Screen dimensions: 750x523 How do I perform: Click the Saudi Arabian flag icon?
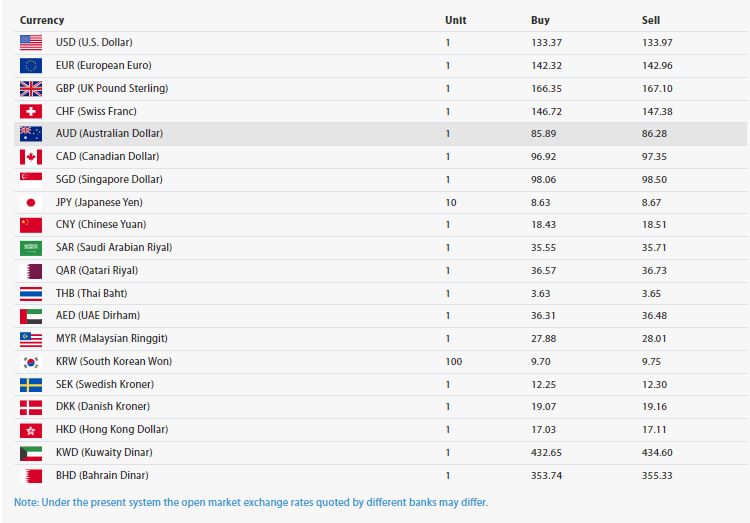point(31,248)
